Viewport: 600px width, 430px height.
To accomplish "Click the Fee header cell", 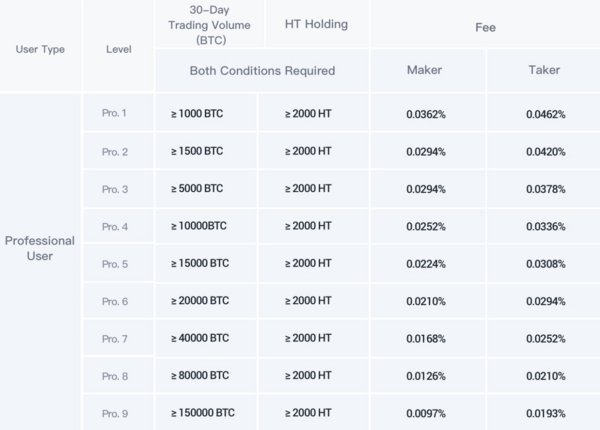I will pos(485,27).
